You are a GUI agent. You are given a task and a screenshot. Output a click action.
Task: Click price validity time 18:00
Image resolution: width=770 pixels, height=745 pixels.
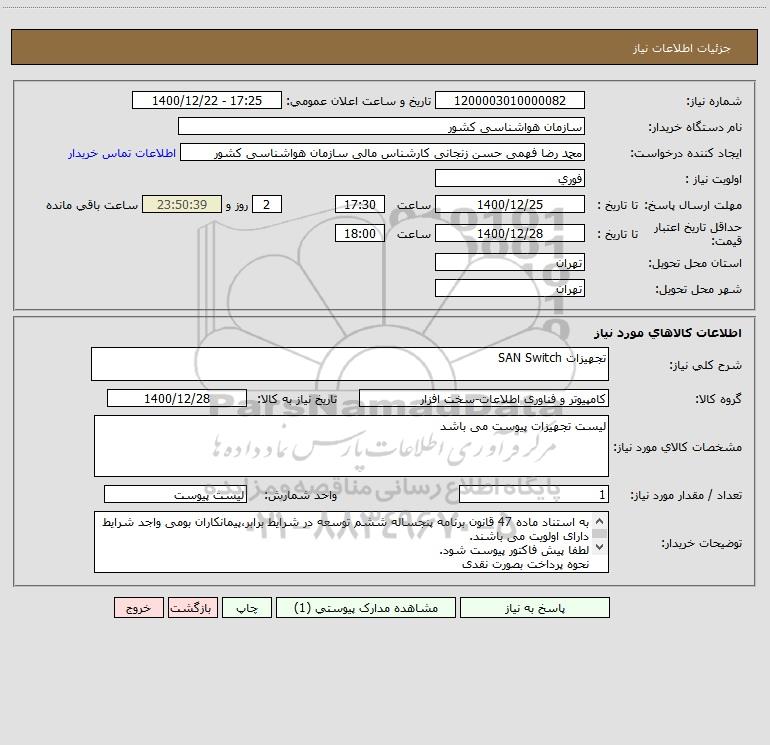click(359, 233)
